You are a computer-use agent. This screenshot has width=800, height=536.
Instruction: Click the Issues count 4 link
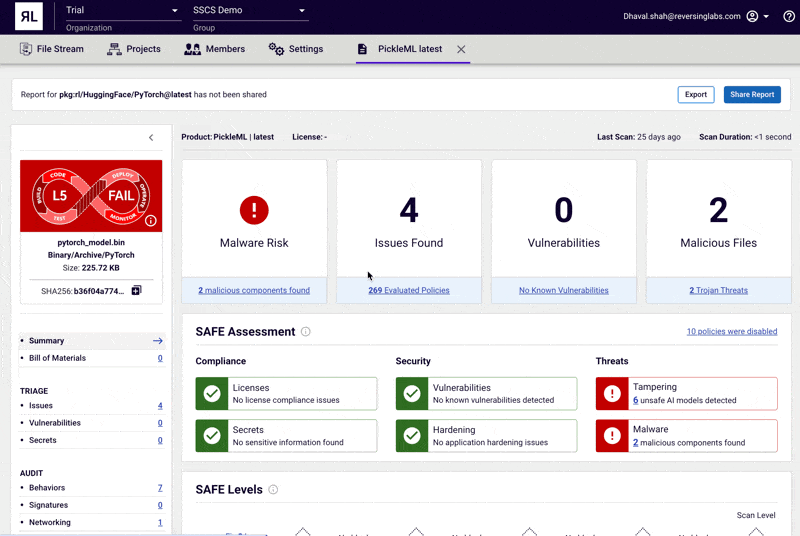(x=160, y=405)
